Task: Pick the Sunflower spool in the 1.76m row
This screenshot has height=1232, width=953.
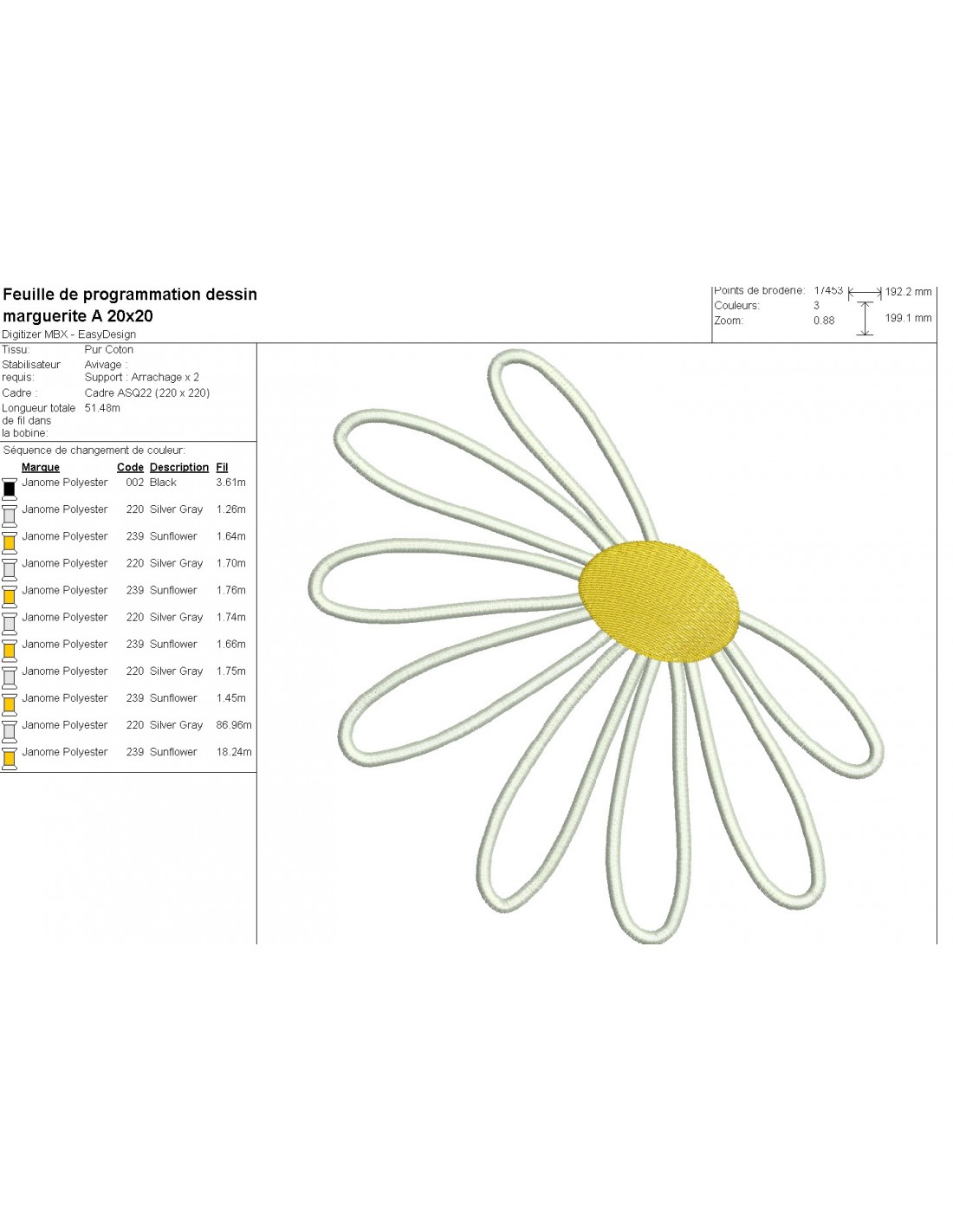Action: point(10,596)
